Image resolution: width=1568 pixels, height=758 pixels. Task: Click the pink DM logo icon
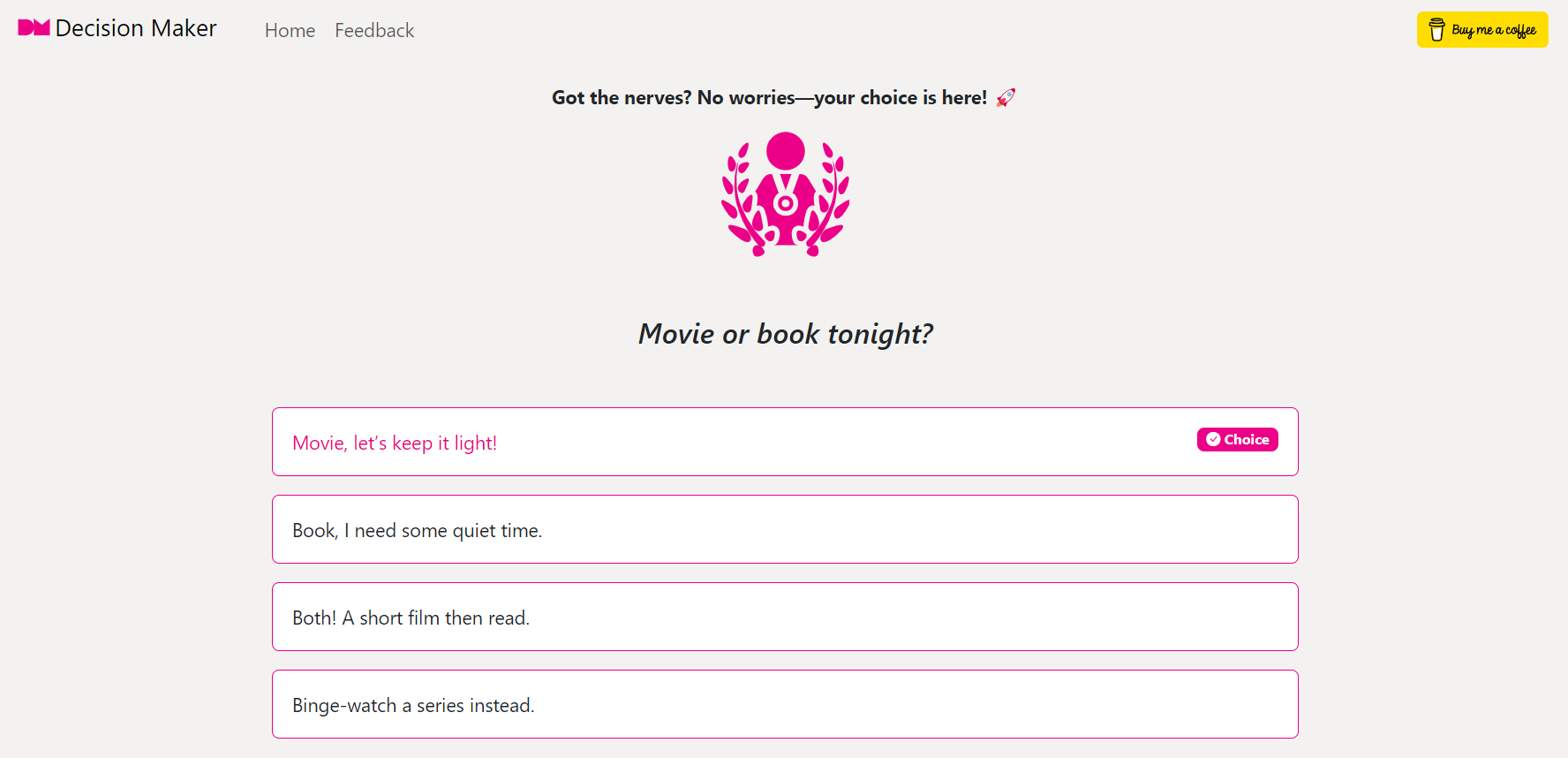point(34,28)
